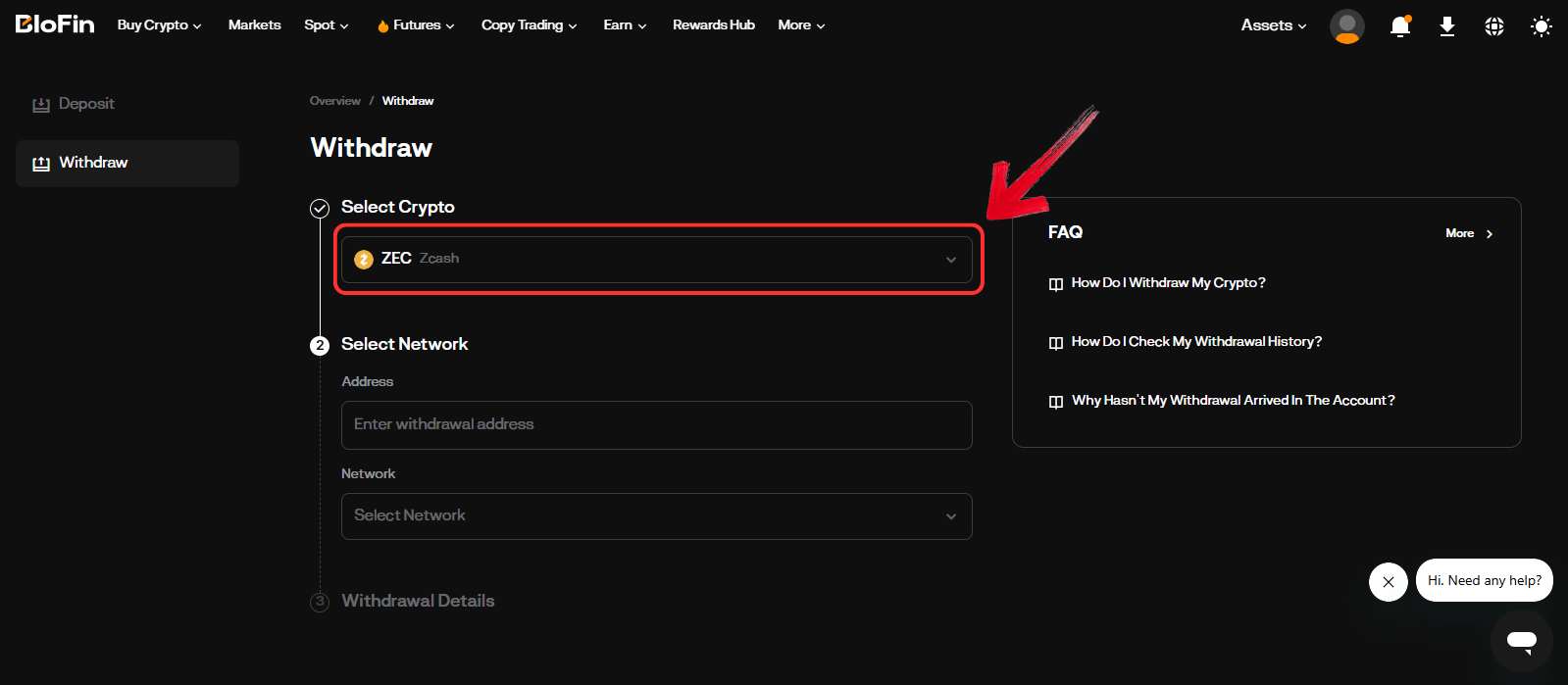This screenshot has width=1568, height=685.
Task: Toggle light theme with sun icon
Action: pyautogui.click(x=1541, y=26)
